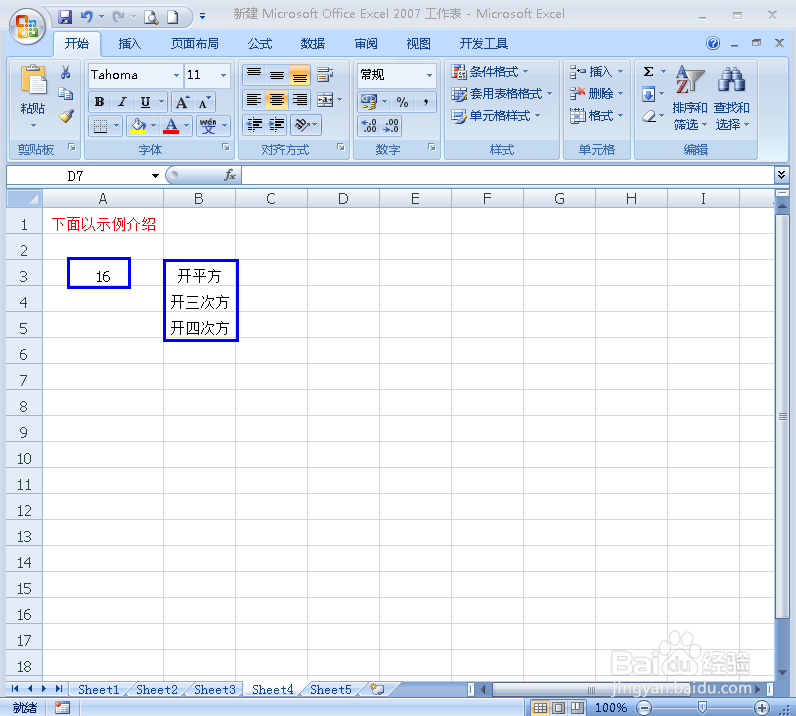Screen dimensions: 796x716
Task: Zoom in with the plus button
Action: [761, 707]
